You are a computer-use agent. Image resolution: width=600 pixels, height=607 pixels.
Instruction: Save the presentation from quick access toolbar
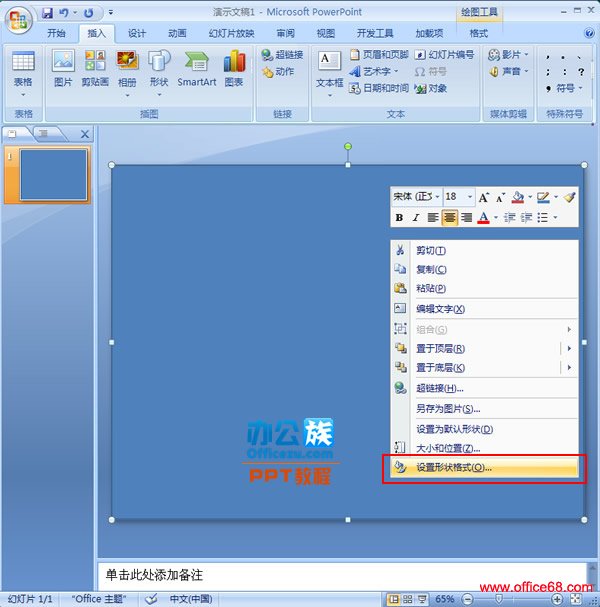[48, 13]
